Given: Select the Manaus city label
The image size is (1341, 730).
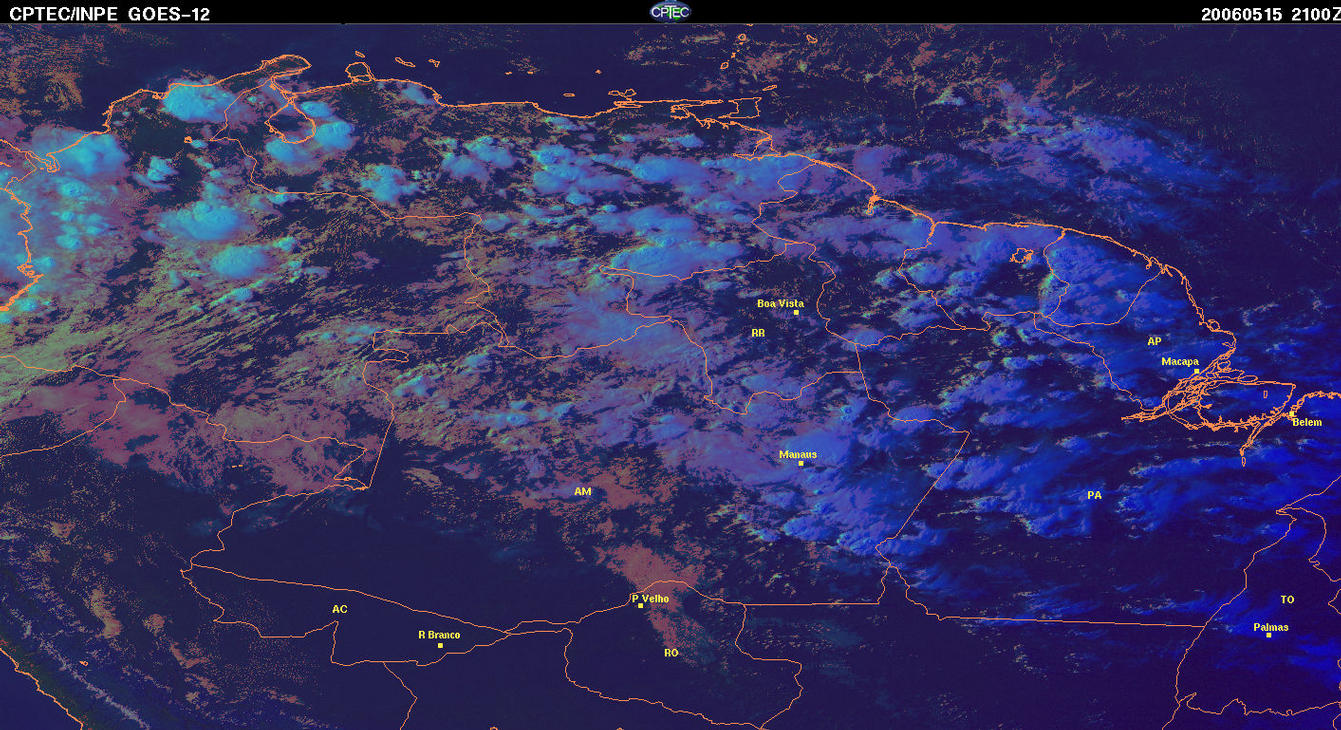Looking at the screenshot, I should tap(798, 454).
